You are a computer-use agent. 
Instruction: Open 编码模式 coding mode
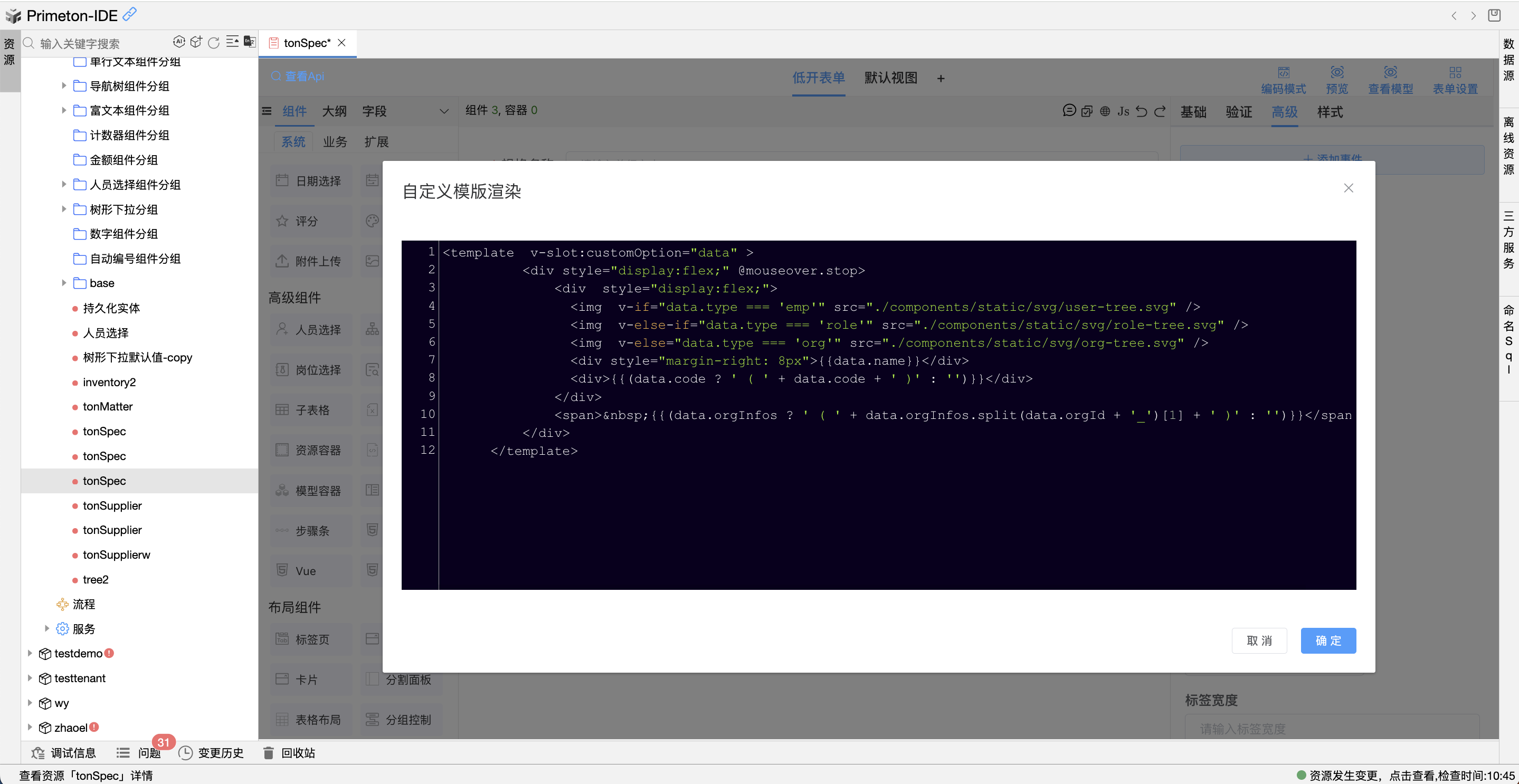pyautogui.click(x=1284, y=79)
